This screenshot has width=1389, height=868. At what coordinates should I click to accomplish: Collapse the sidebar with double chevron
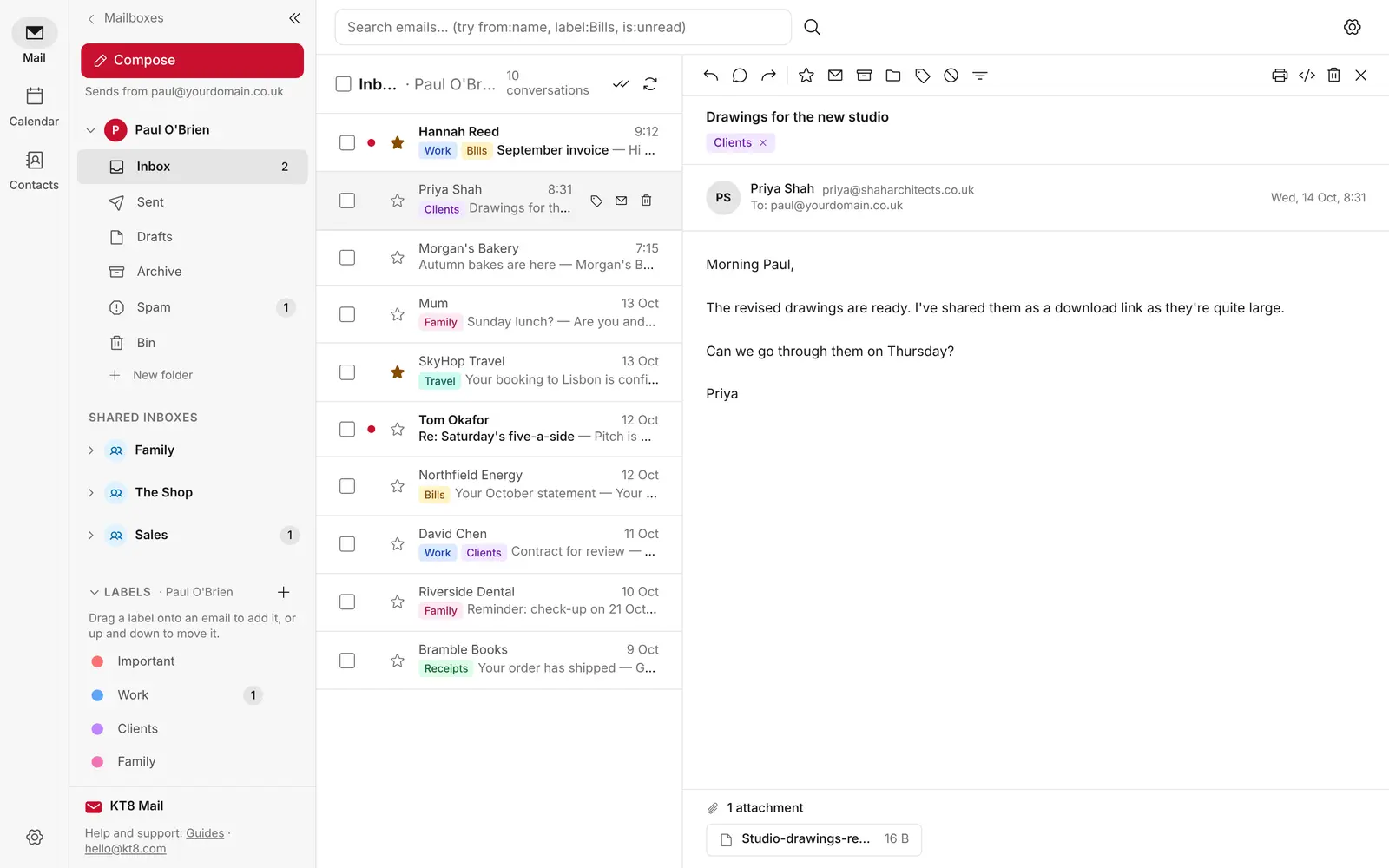295,18
